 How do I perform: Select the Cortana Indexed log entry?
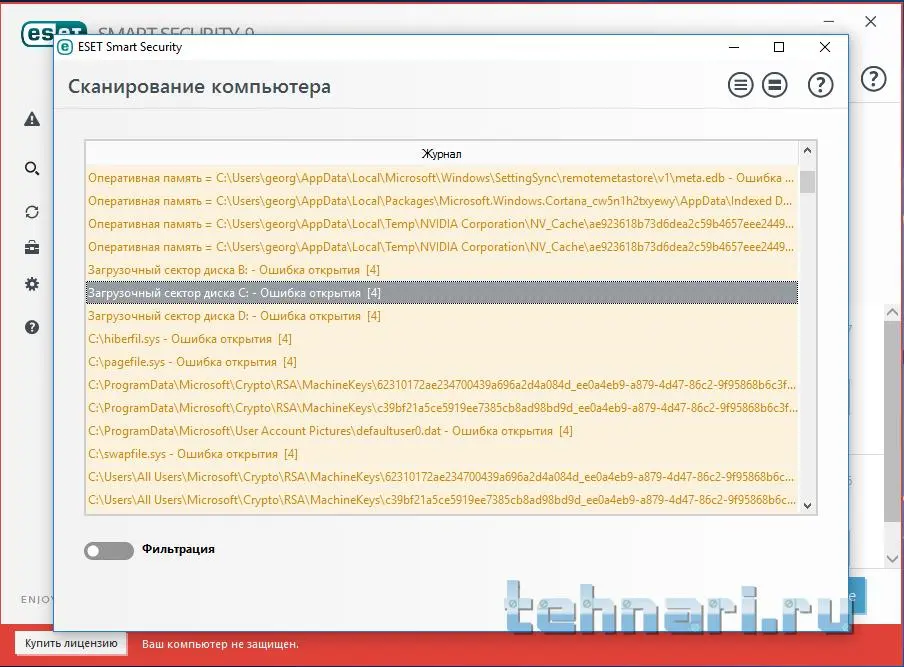pos(442,201)
